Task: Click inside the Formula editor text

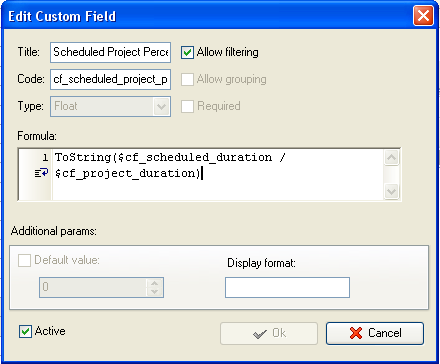Action: point(217,174)
